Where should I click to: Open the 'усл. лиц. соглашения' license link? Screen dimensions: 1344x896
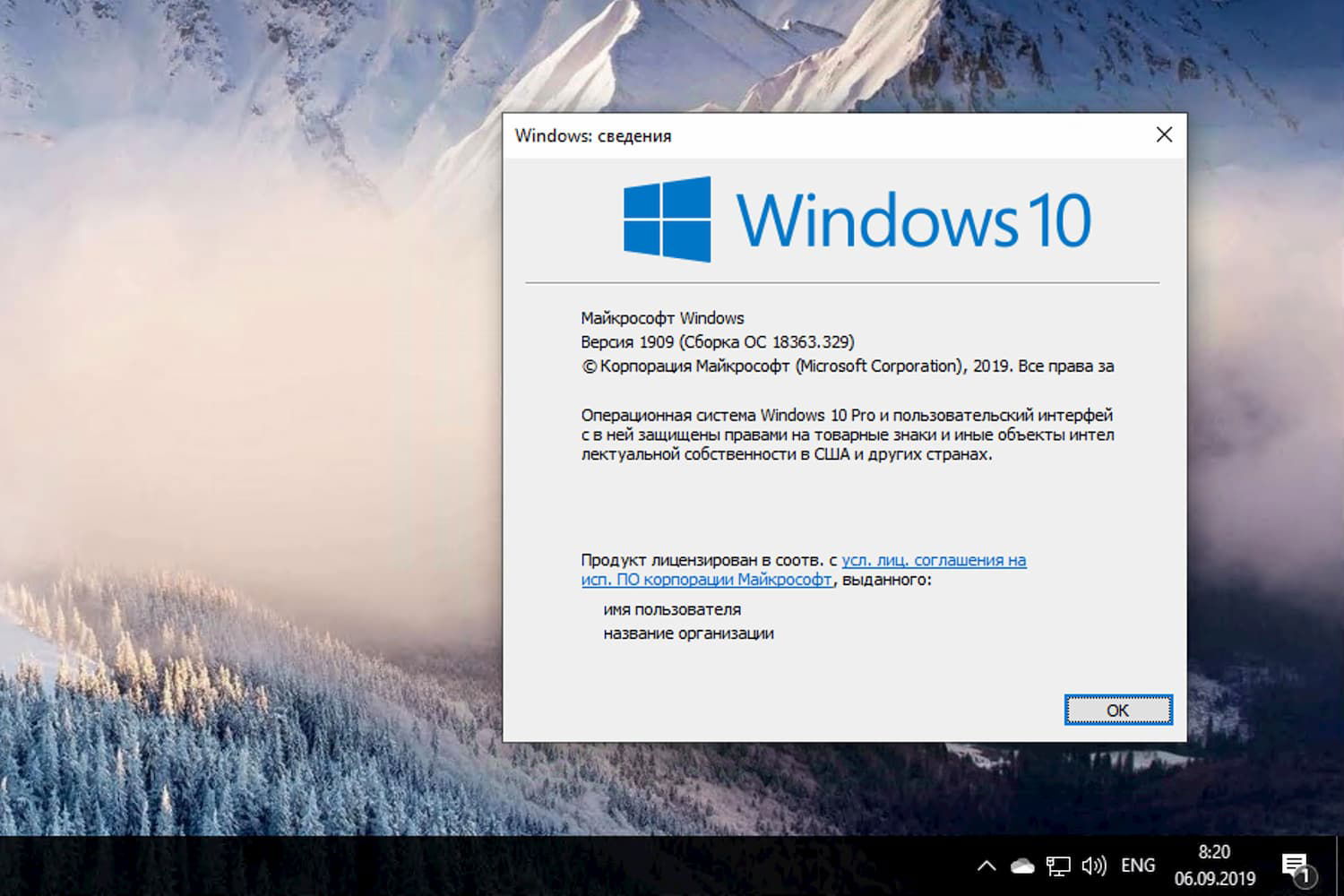pyautogui.click(x=935, y=559)
